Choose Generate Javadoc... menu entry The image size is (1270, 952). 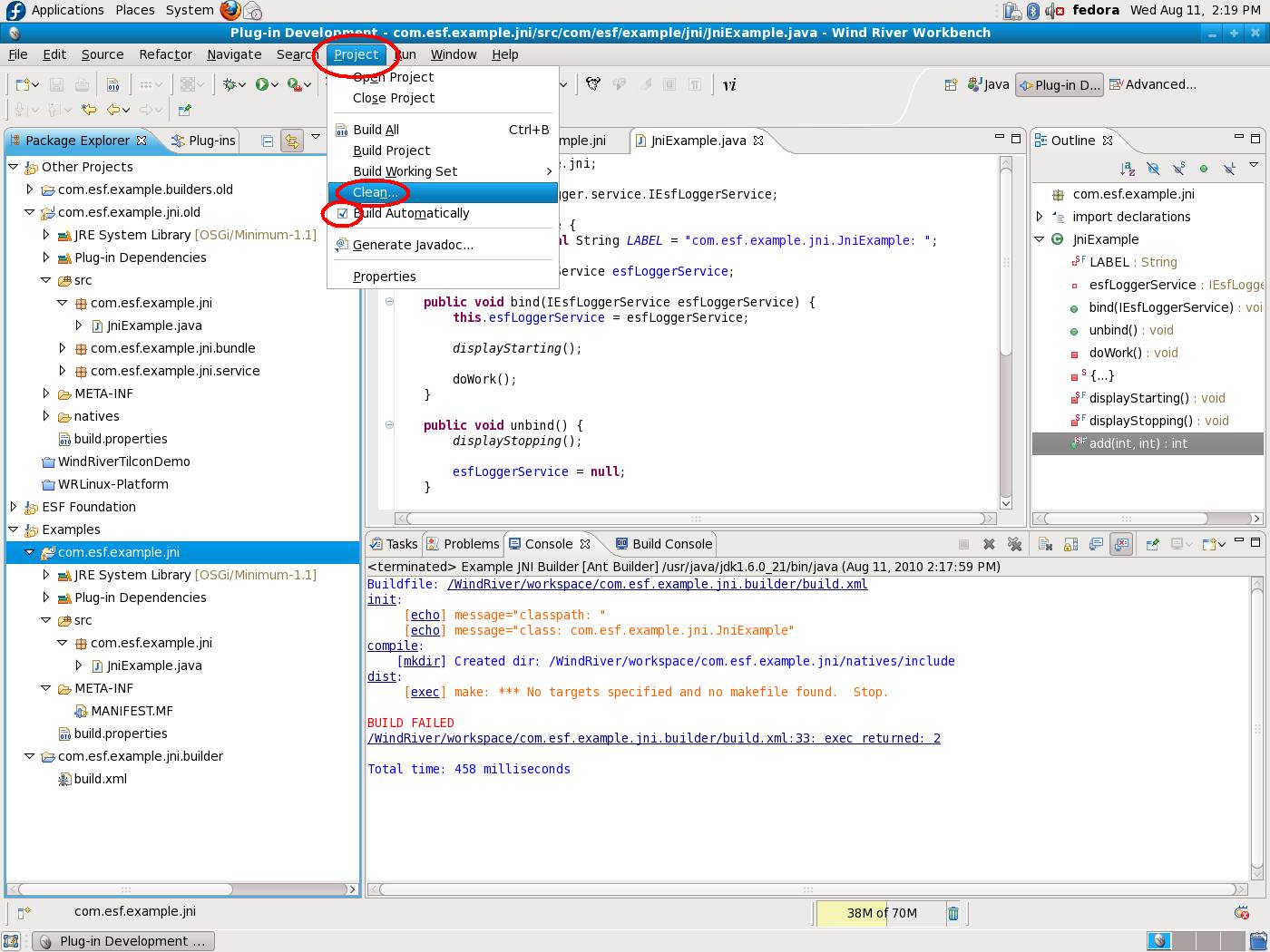[x=443, y=245]
